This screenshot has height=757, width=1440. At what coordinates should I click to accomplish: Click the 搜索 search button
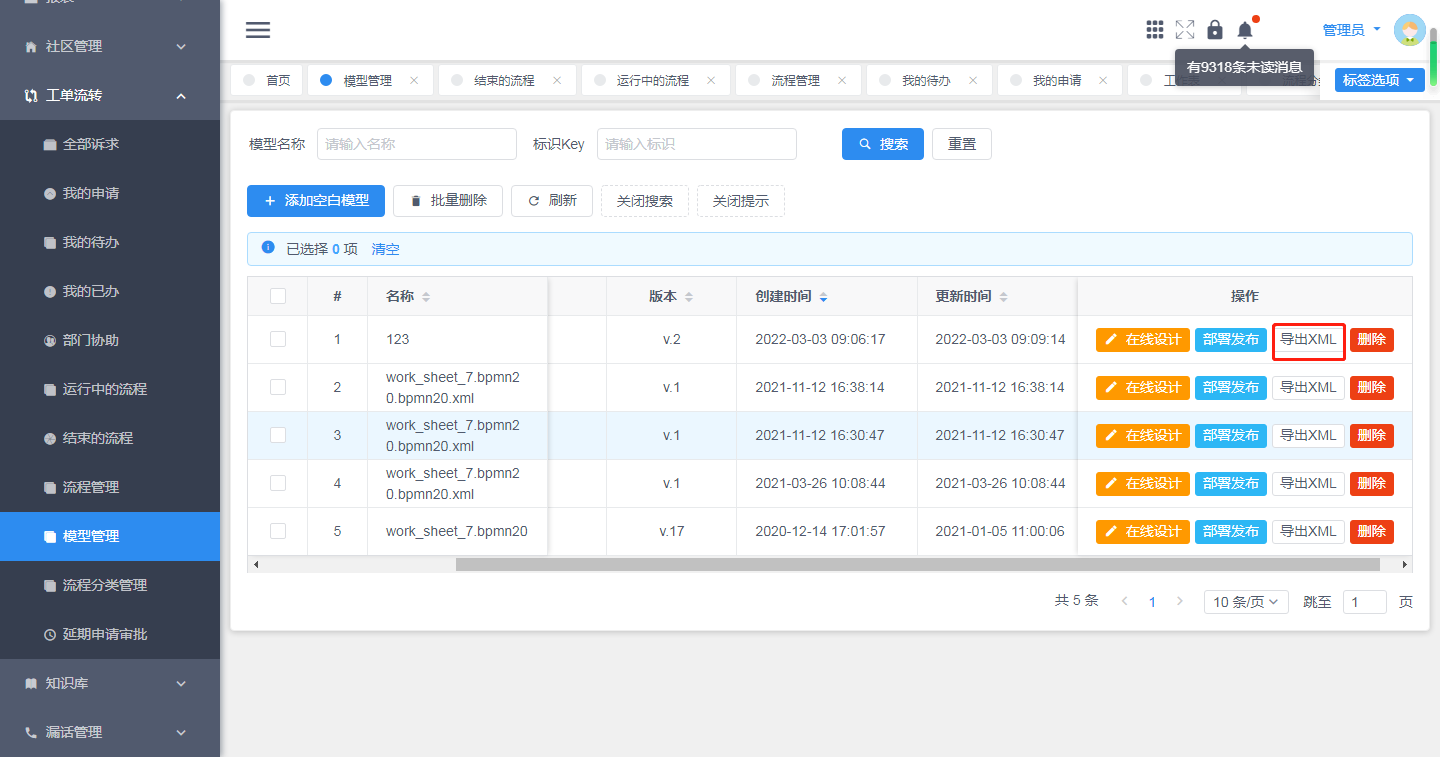pyautogui.click(x=883, y=144)
